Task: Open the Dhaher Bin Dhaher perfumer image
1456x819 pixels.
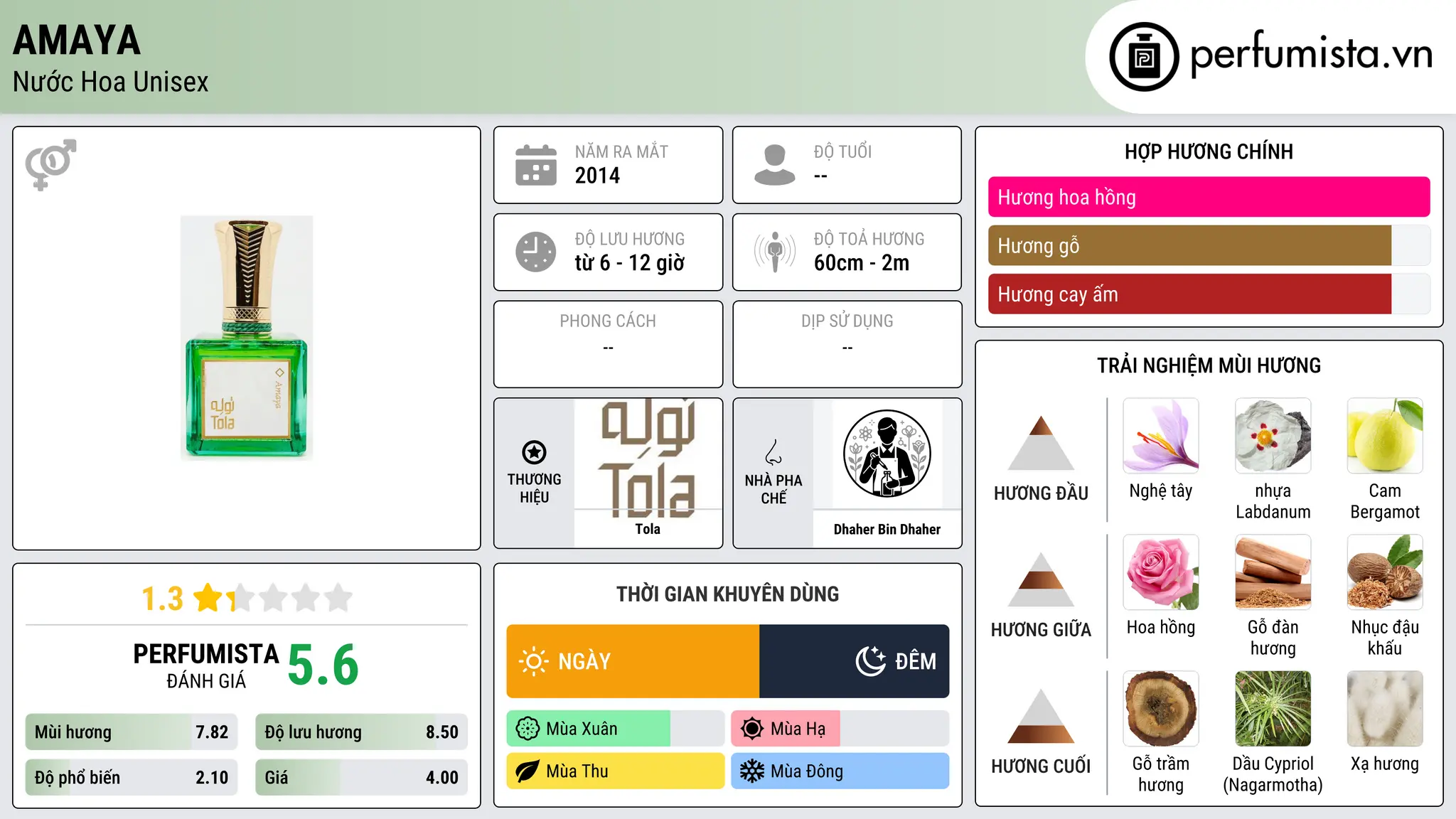Action: [887, 454]
